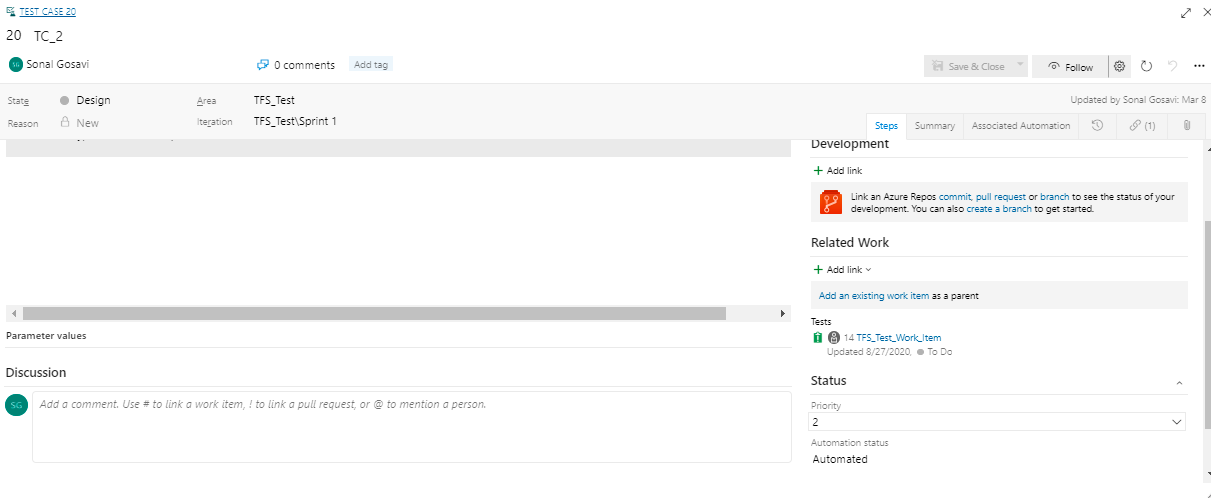Viewport: 1211px width, 500px height.
Task: Click the comments speech bubble icon
Action: click(263, 65)
